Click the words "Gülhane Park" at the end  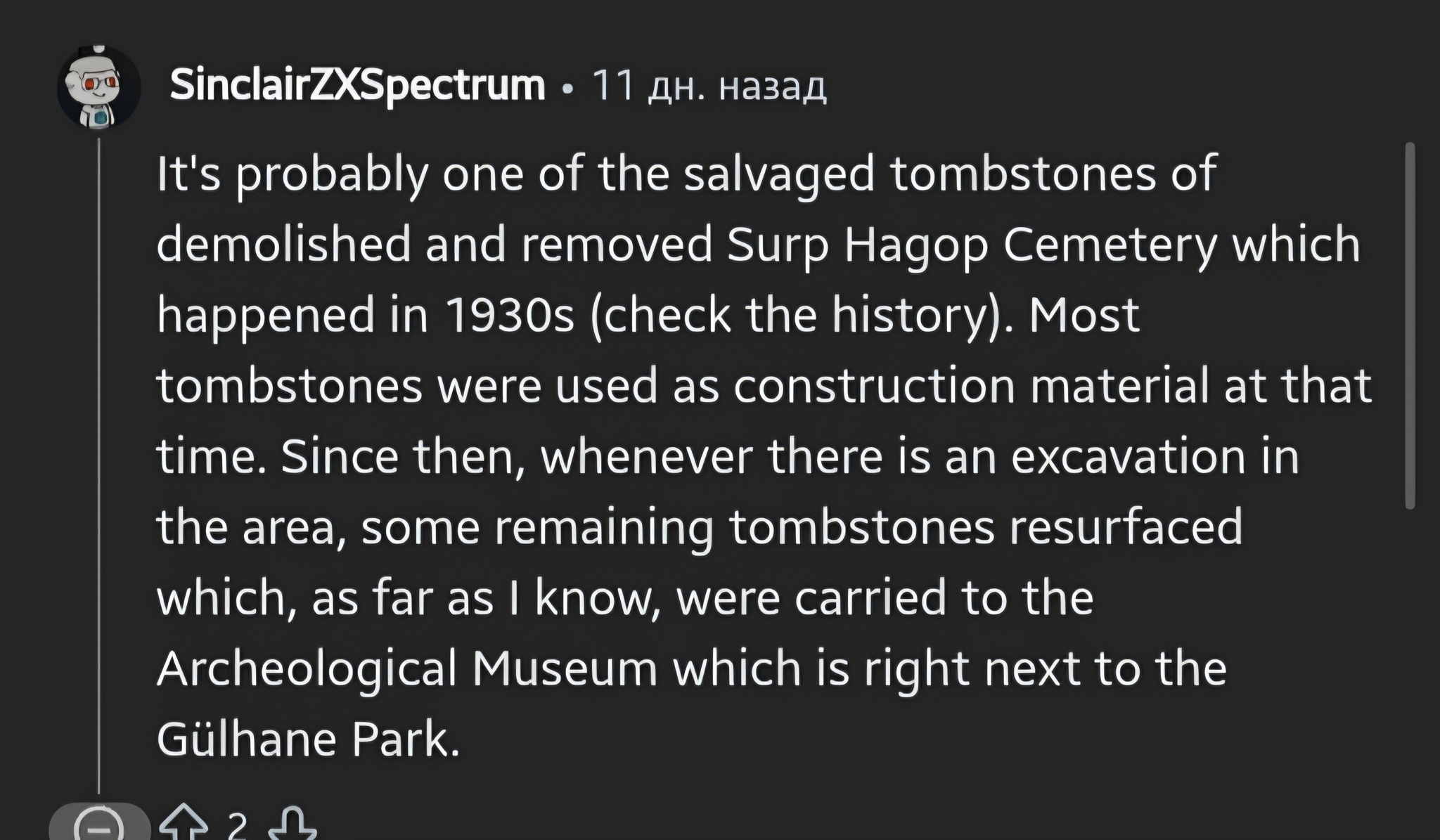click(308, 739)
